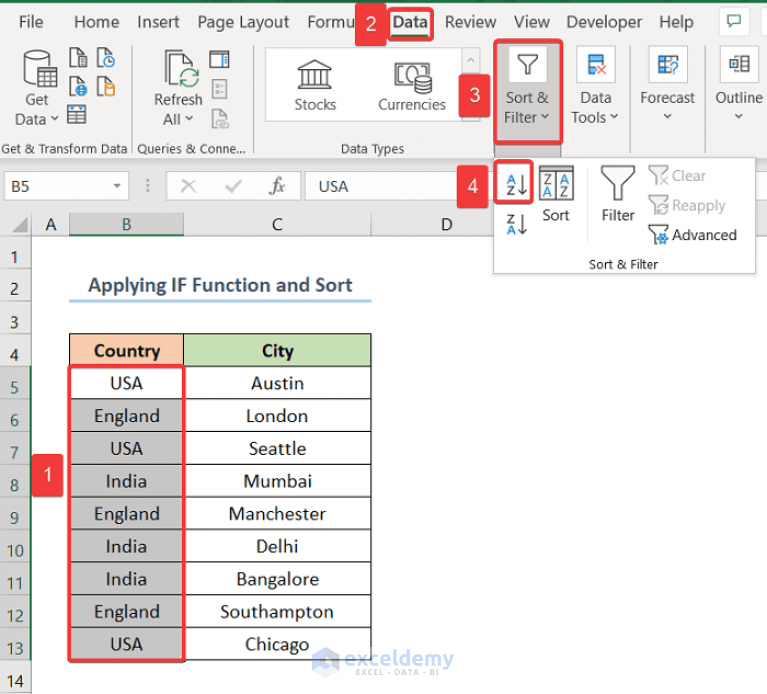767x694 pixels.
Task: Expand the Name Box dropdown arrow
Action: click(x=117, y=186)
